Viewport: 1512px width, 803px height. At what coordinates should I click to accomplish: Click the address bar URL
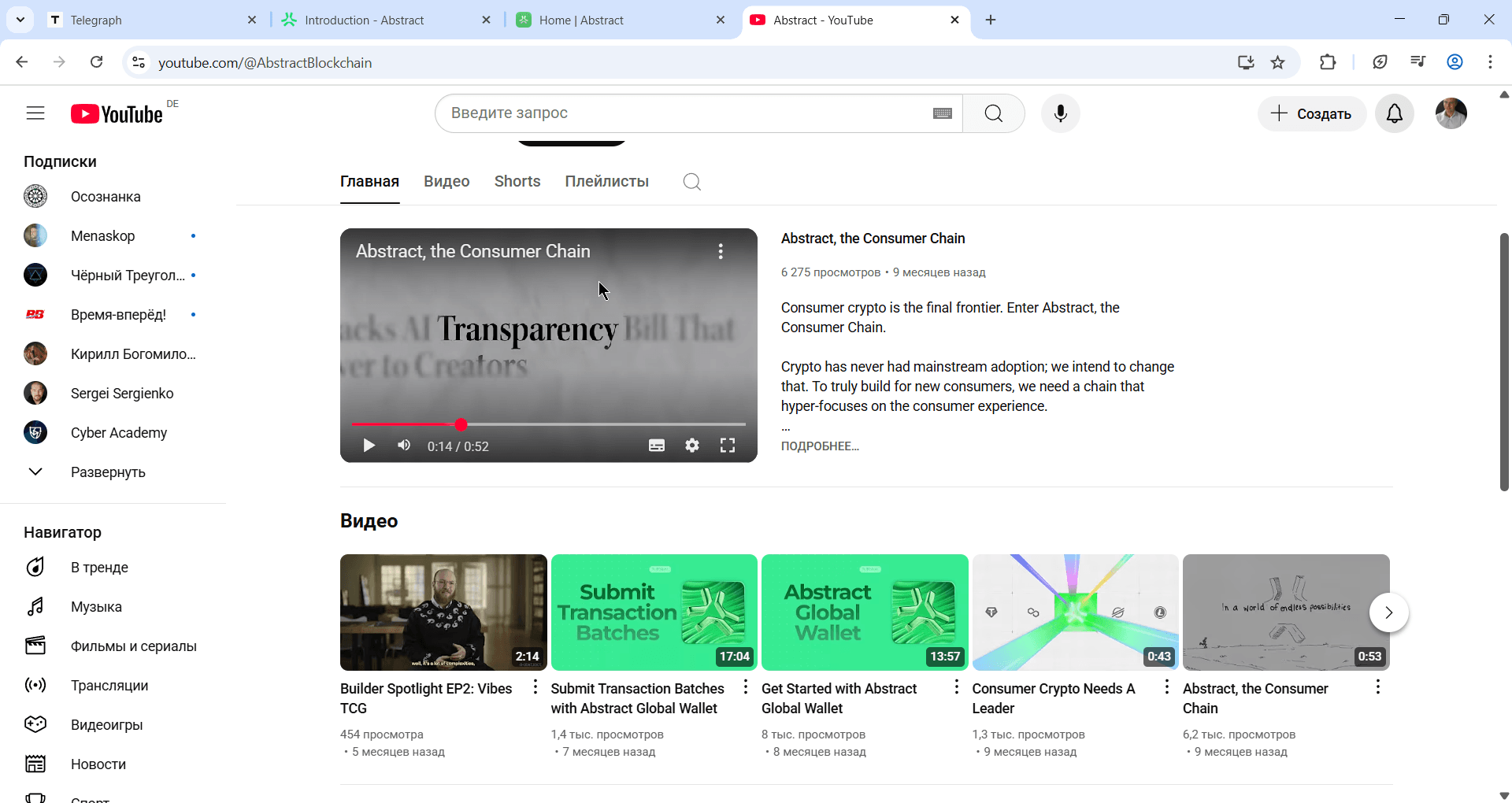[265, 62]
